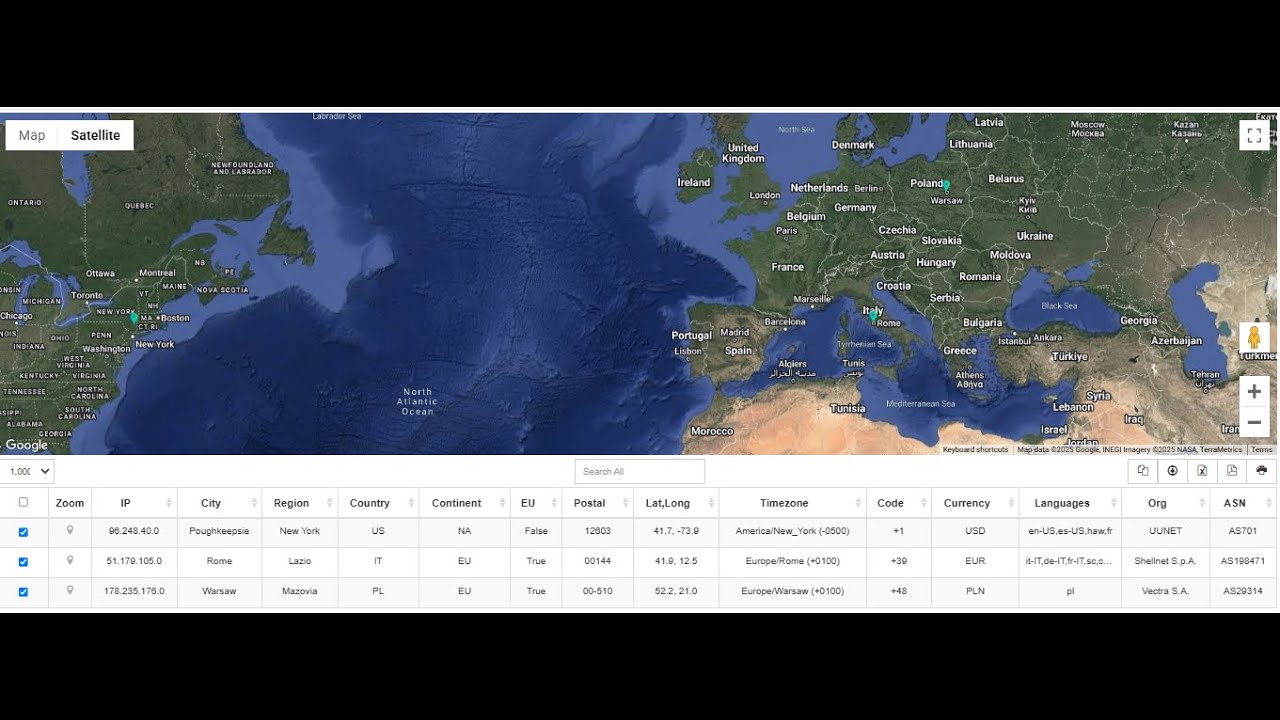Click the Search All input field
Viewport: 1280px width, 720px height.
(x=640, y=471)
